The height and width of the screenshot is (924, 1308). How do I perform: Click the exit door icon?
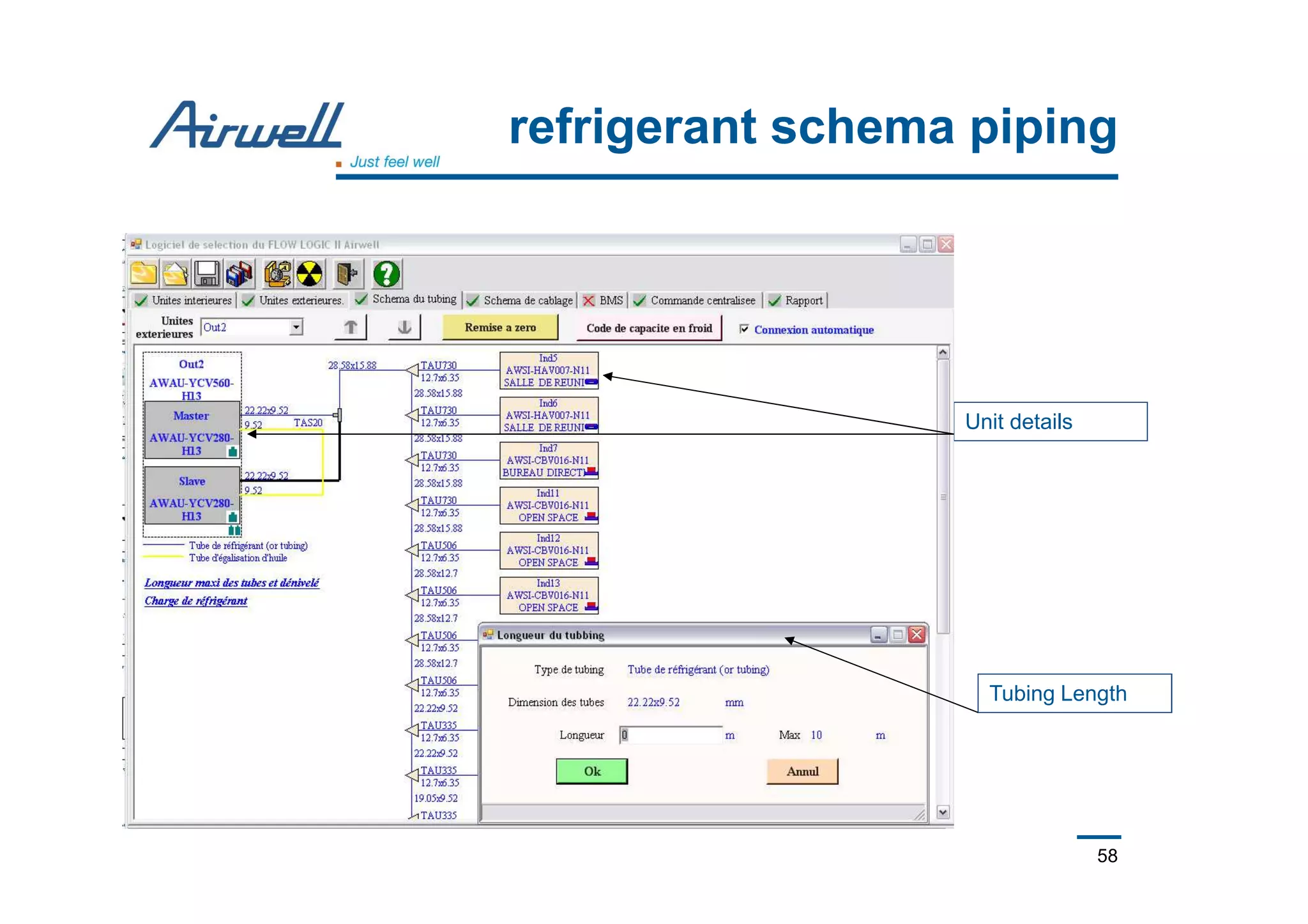pos(347,274)
